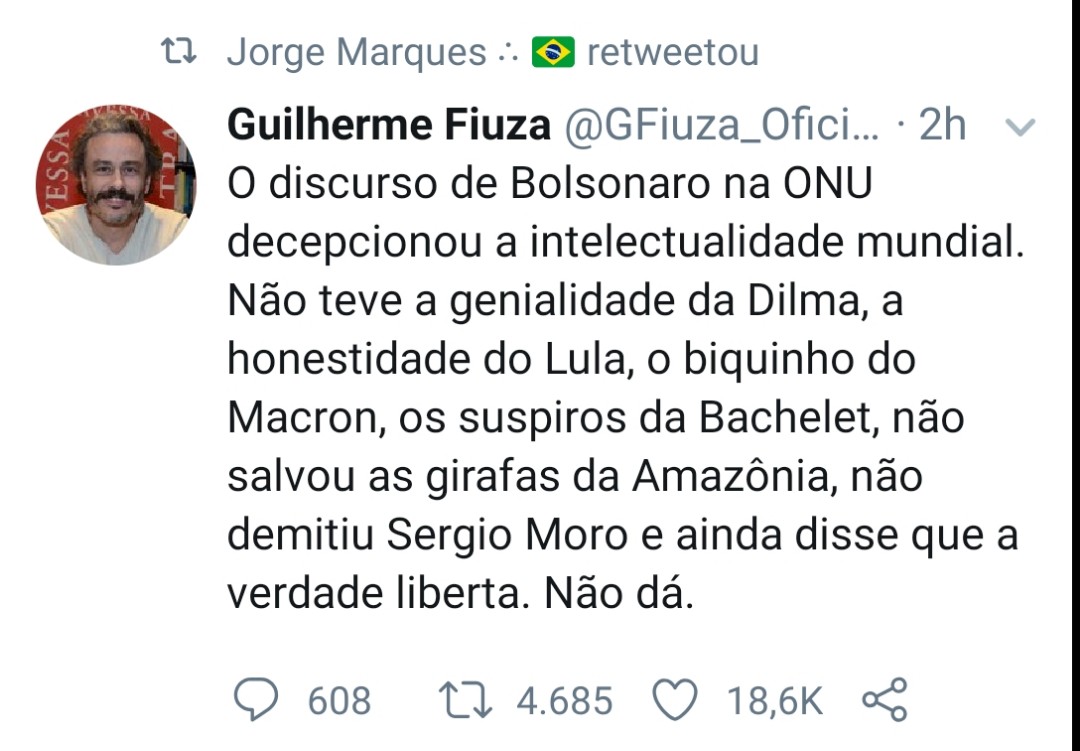Like the tweet with the heart icon
1080x751 pixels.
675,699
